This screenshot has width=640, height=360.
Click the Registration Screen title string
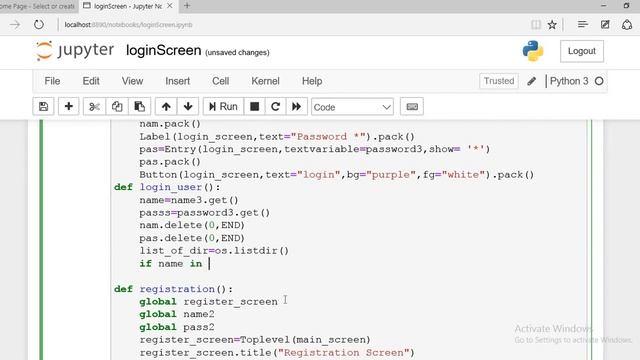pos(346,353)
